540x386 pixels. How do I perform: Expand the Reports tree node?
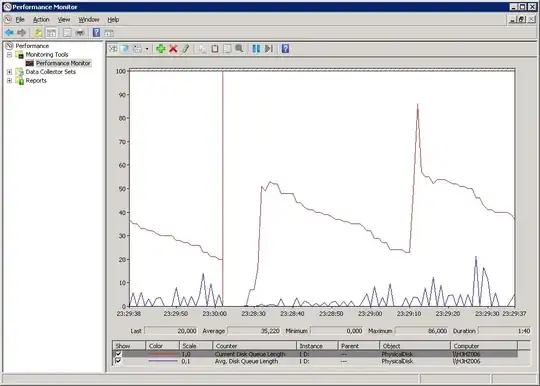(9, 81)
